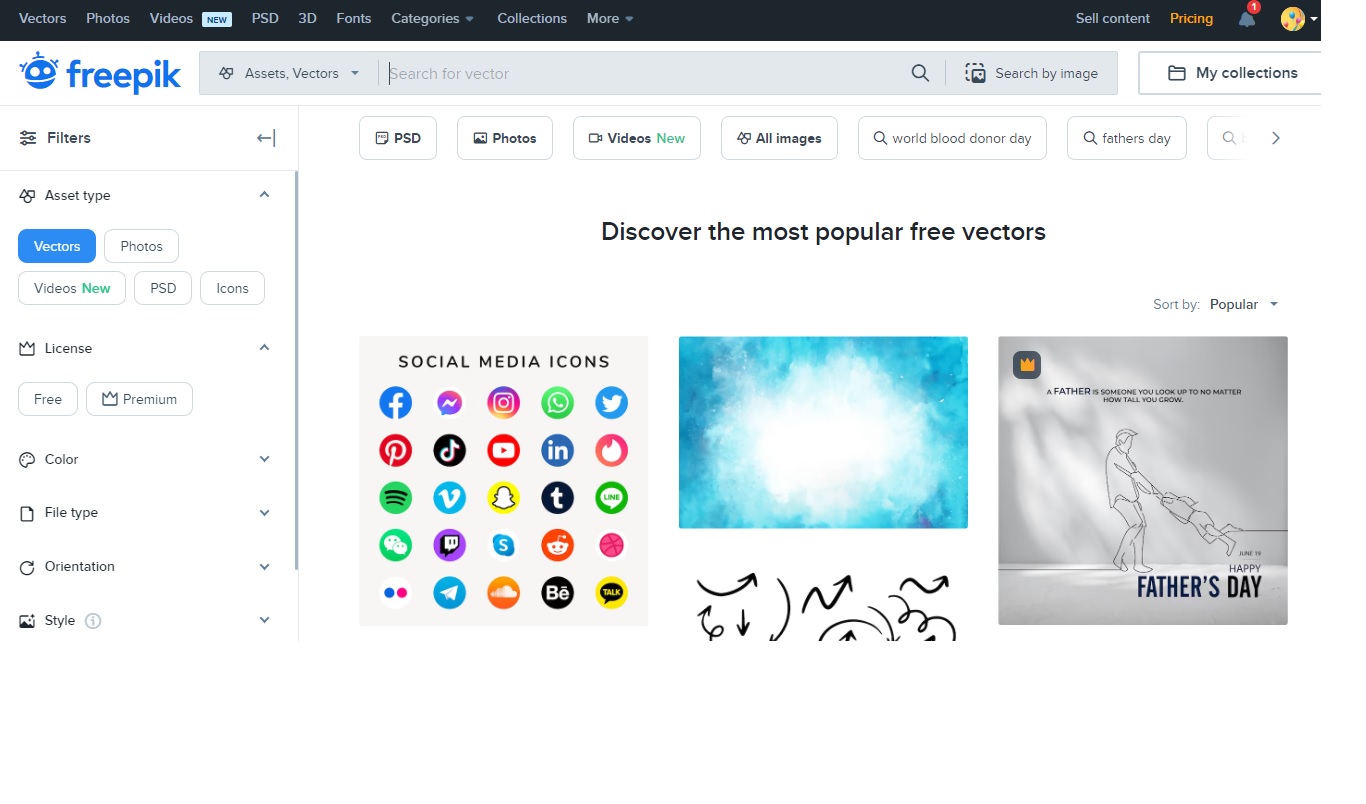Collapse the License filter section
Screen dimensions: 1366x804
coord(264,348)
